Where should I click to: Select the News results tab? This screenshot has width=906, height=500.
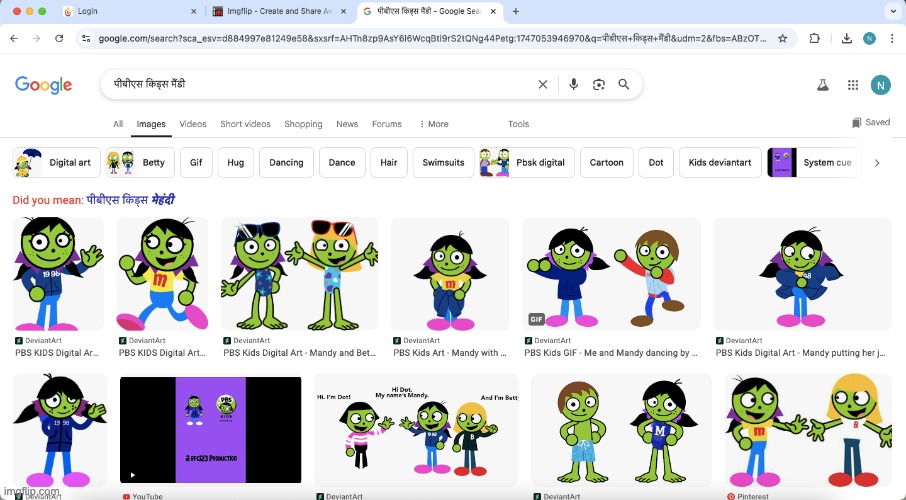pos(347,124)
